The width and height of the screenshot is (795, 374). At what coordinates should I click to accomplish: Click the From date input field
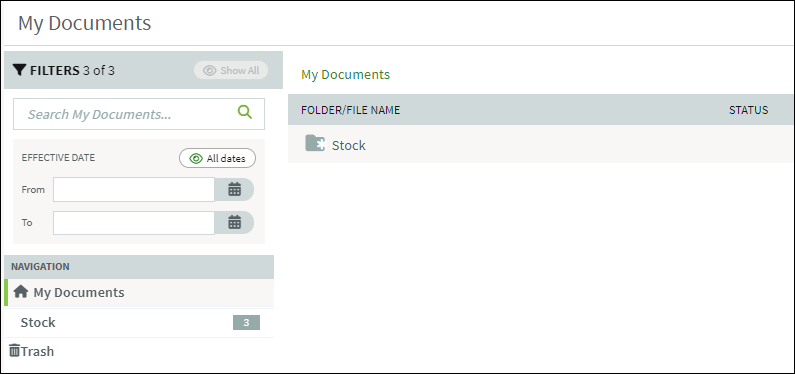tap(134, 190)
